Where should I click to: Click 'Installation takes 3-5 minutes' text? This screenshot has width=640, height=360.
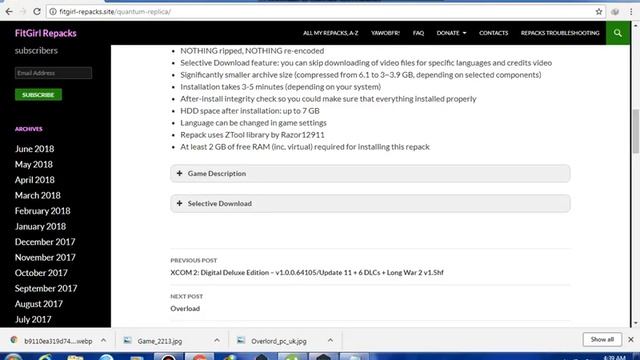tap(231, 87)
